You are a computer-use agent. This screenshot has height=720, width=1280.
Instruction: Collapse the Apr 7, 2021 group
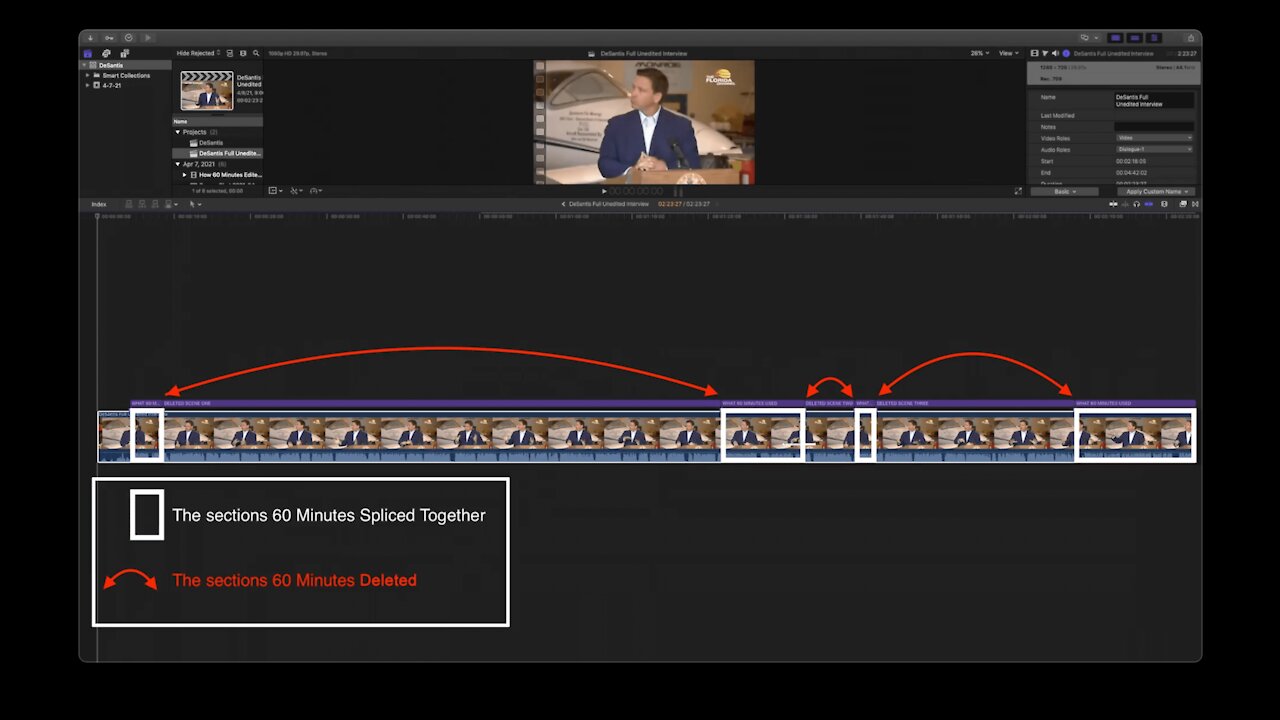click(178, 164)
